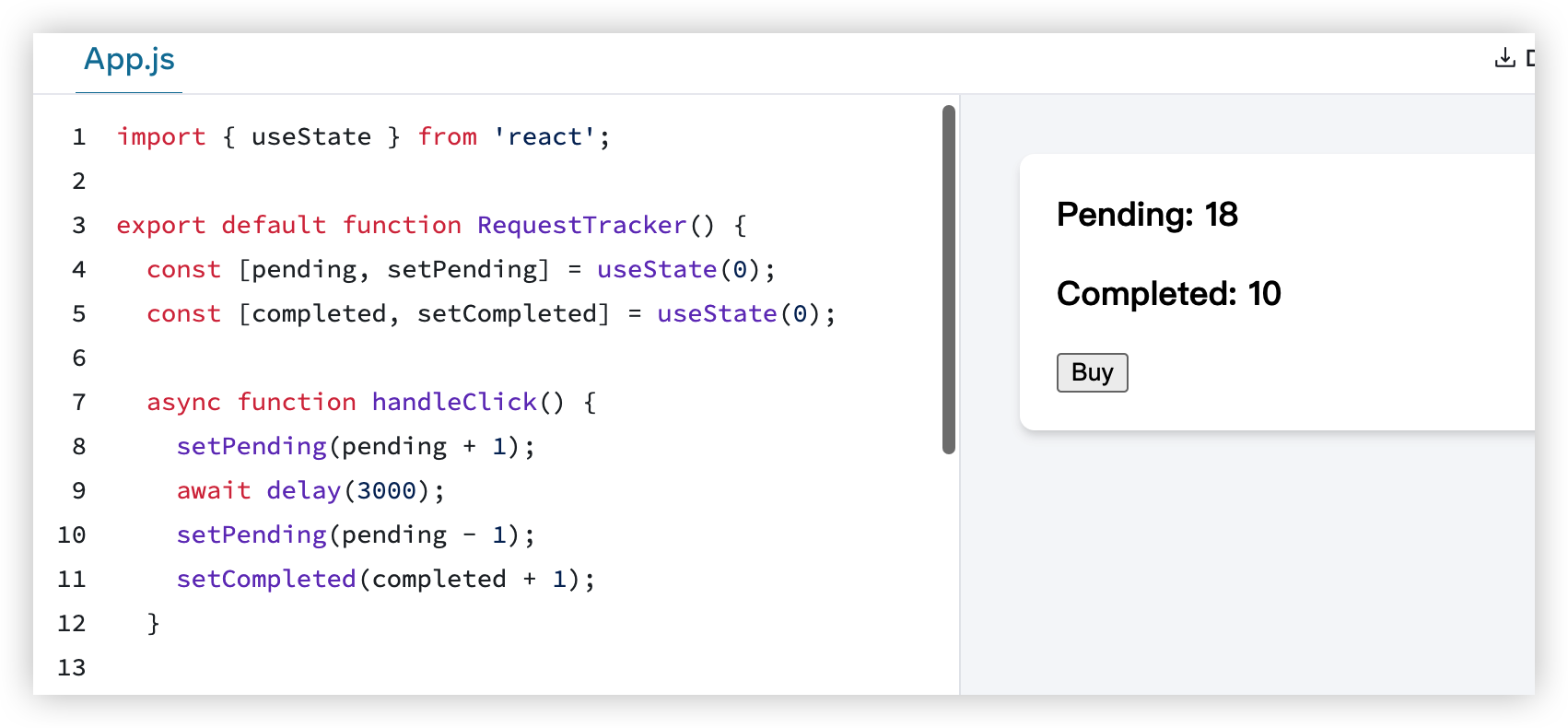Click the setCompleted state declaration on line 5
Image resolution: width=1568 pixels, height=728 pixels.
[511, 314]
